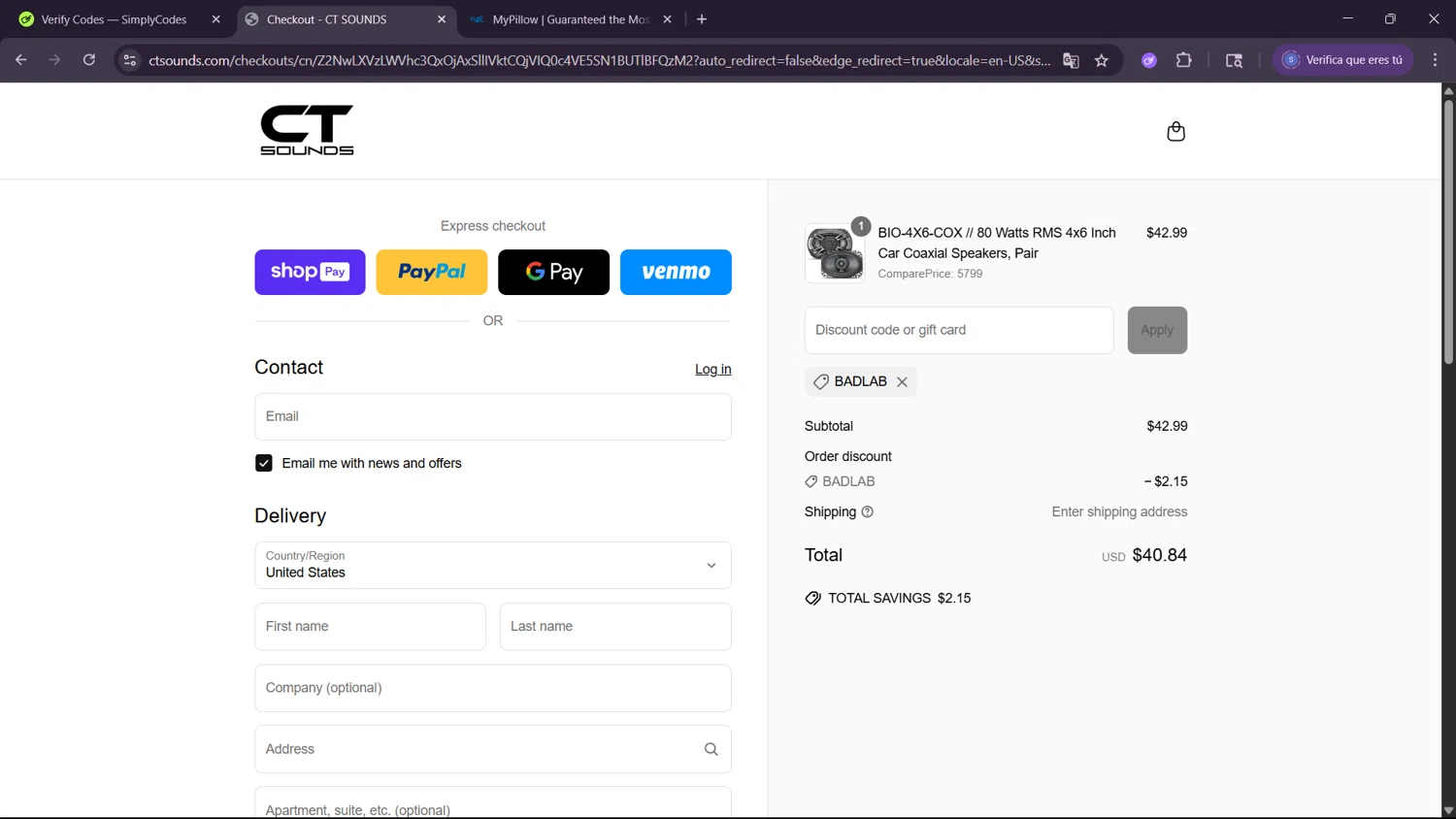This screenshot has width=1456, height=819.
Task: Switch to MyPillow tab
Action: pyautogui.click(x=570, y=19)
